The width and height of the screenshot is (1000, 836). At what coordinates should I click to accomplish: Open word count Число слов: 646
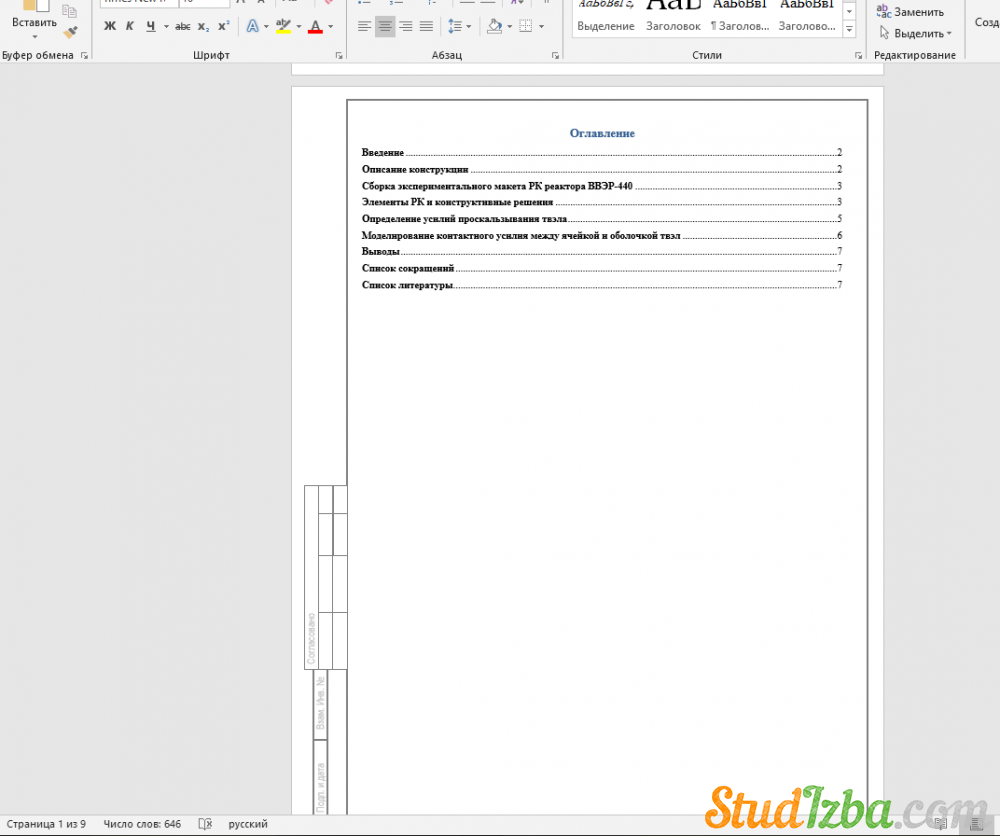(x=142, y=824)
